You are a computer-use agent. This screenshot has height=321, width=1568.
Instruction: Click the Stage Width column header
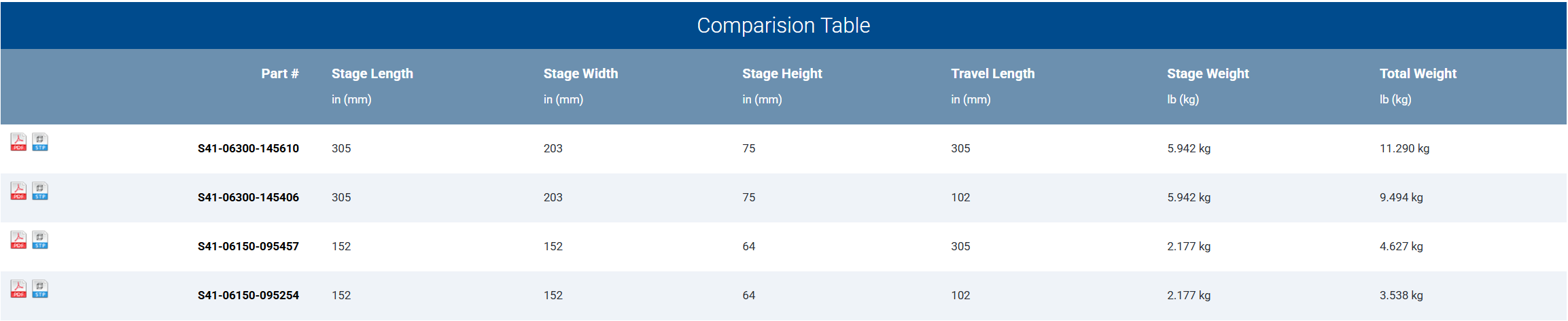pos(580,73)
